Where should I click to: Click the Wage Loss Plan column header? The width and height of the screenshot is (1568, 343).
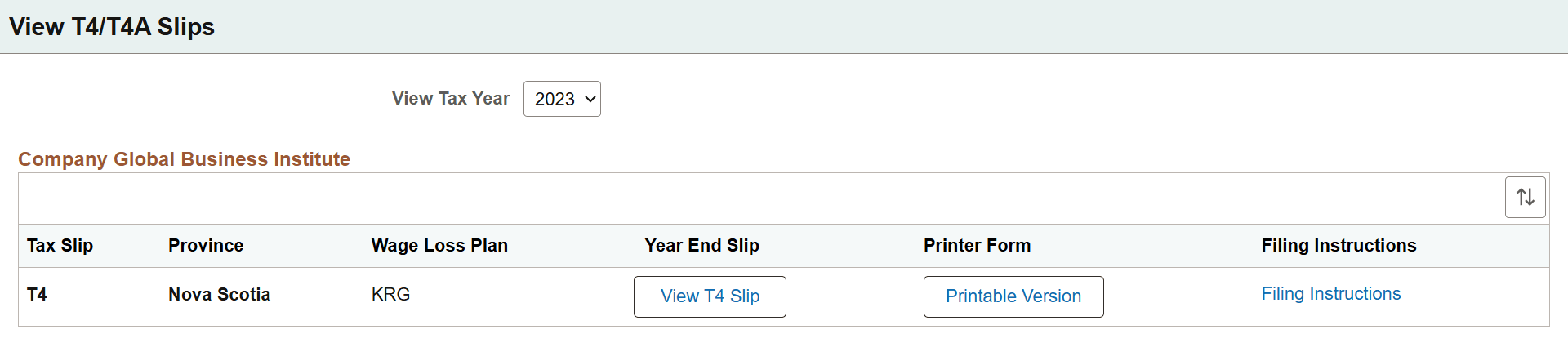(x=439, y=246)
